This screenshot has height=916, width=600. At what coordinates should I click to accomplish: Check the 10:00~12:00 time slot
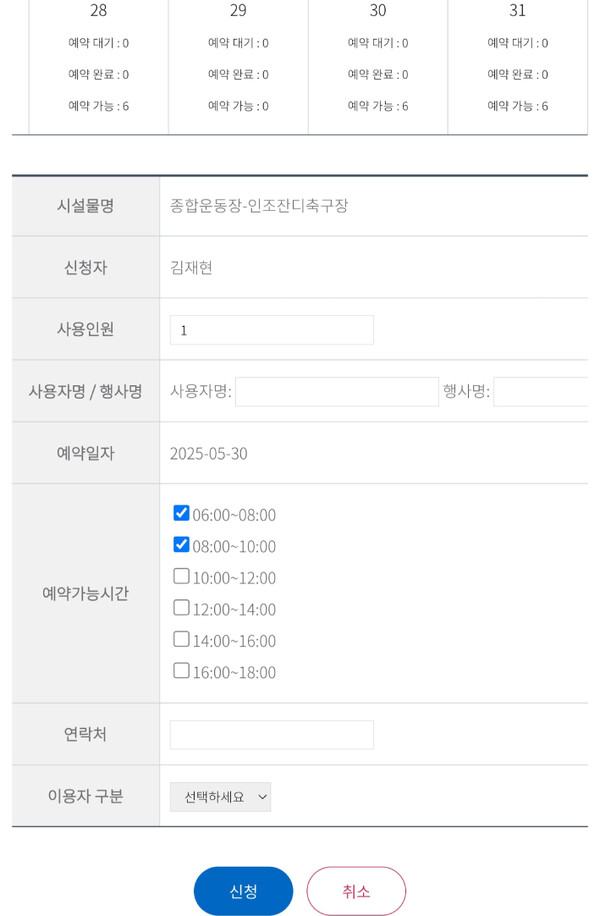pos(180,576)
